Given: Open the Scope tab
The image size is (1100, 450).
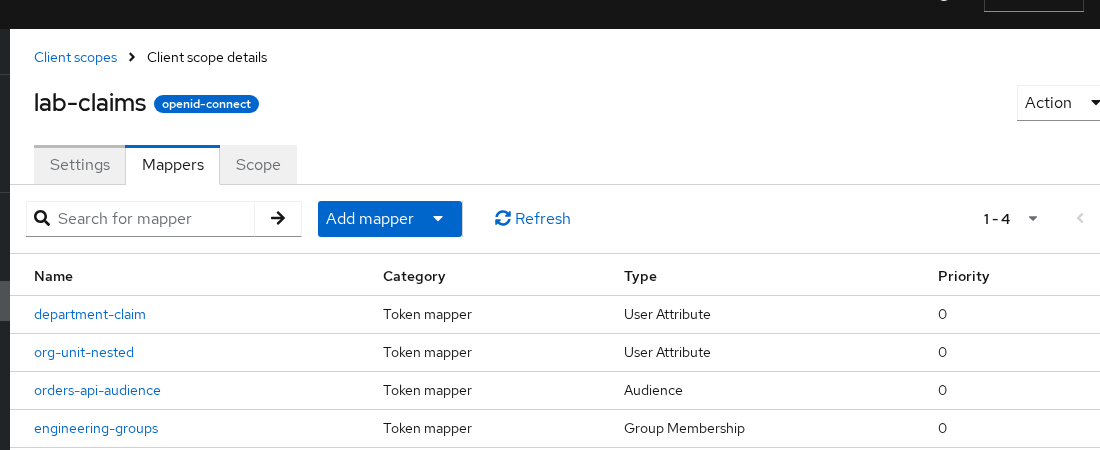Looking at the screenshot, I should [x=258, y=164].
